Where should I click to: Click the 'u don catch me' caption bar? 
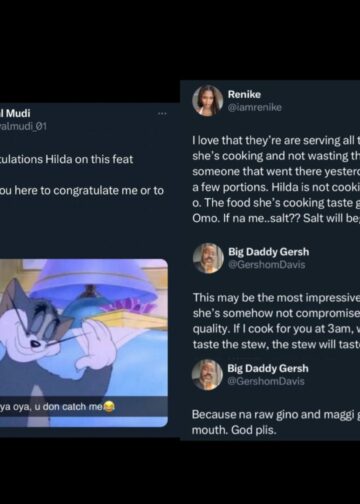tap(84, 406)
